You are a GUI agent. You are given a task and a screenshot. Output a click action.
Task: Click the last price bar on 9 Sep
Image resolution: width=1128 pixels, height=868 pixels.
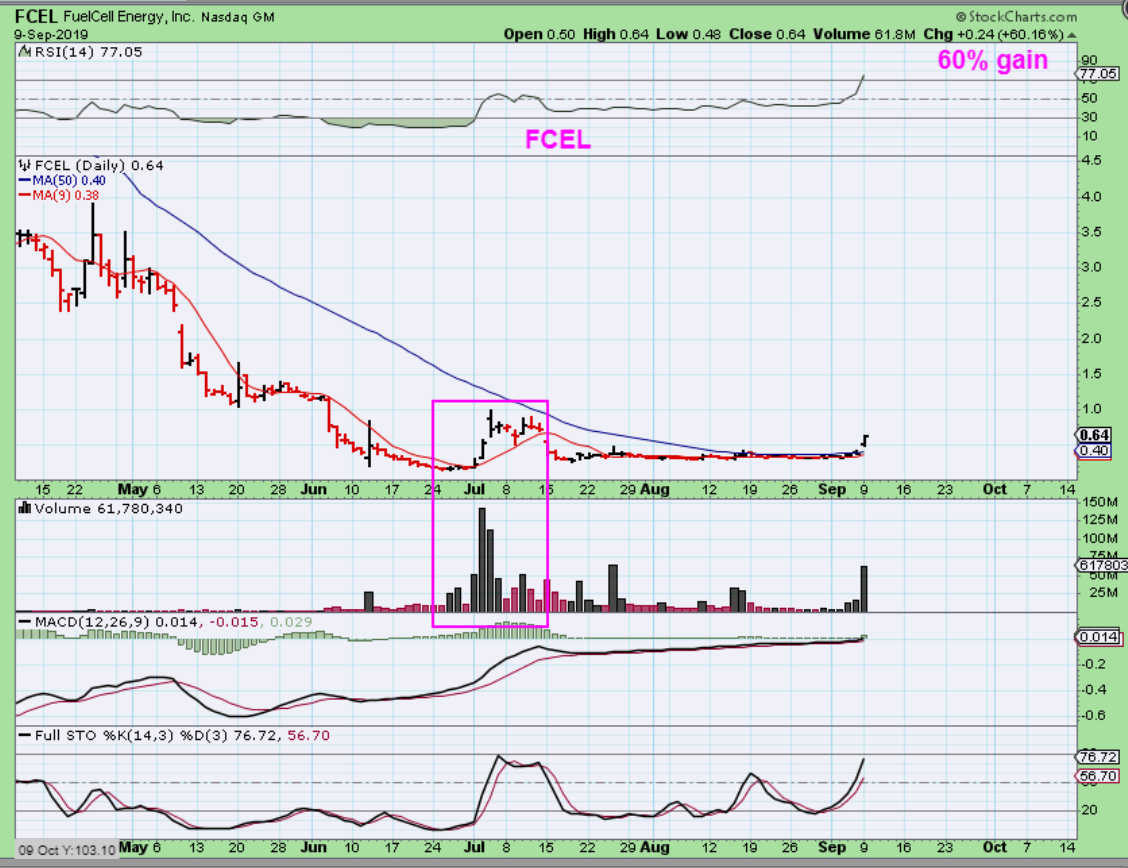(865, 441)
